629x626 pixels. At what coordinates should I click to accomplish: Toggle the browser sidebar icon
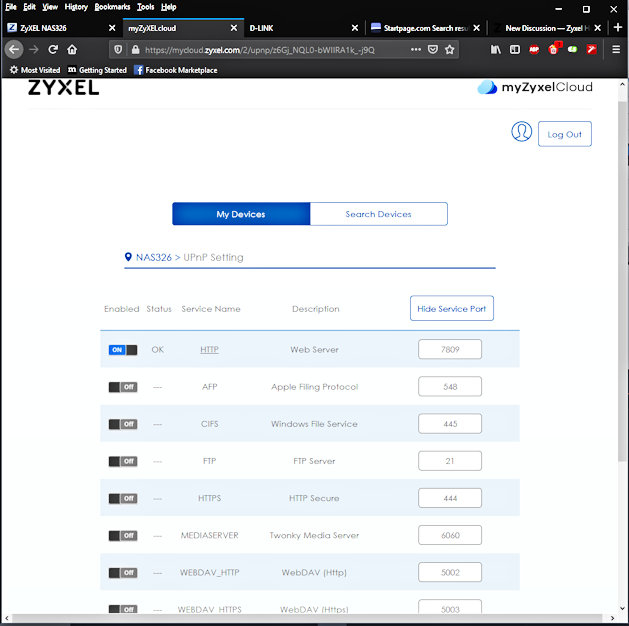(x=515, y=49)
